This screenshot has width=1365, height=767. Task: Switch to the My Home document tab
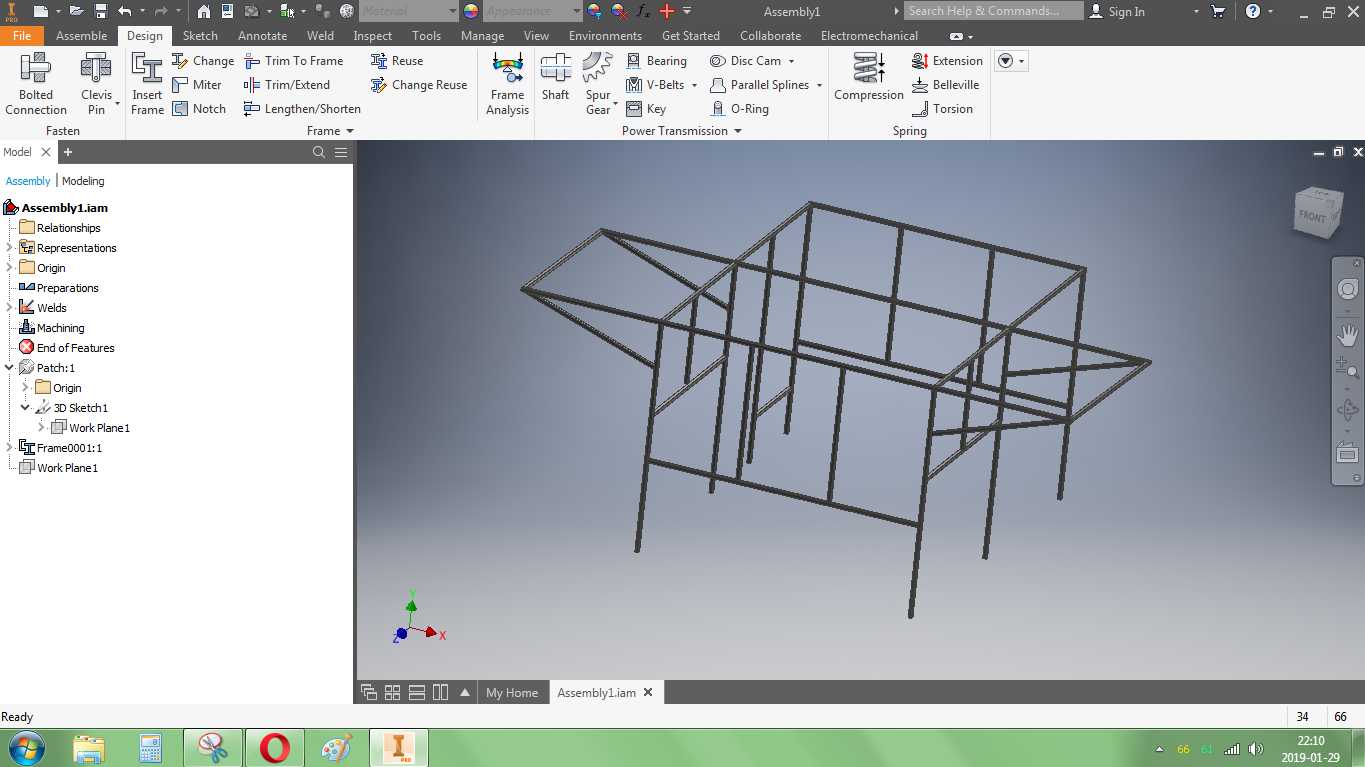point(512,692)
